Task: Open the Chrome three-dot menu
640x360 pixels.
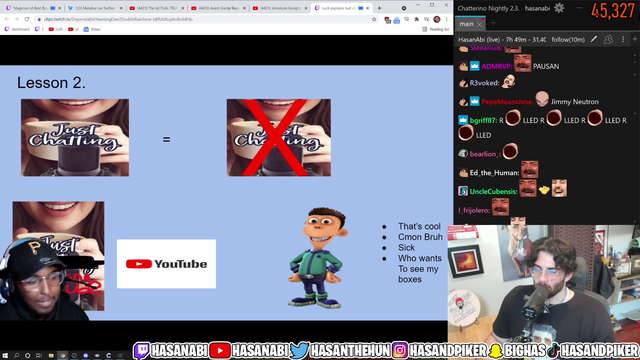Action: pyautogui.click(x=447, y=19)
